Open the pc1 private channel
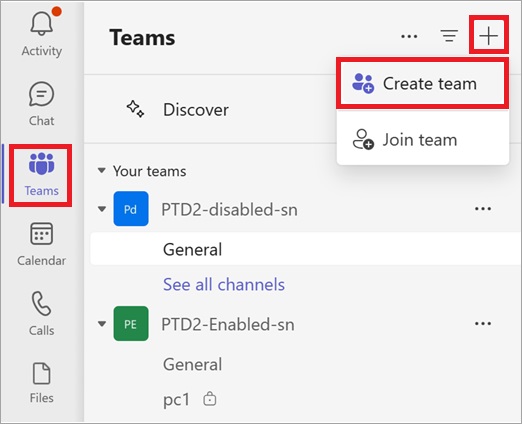The width and height of the screenshot is (522, 424). 176,399
